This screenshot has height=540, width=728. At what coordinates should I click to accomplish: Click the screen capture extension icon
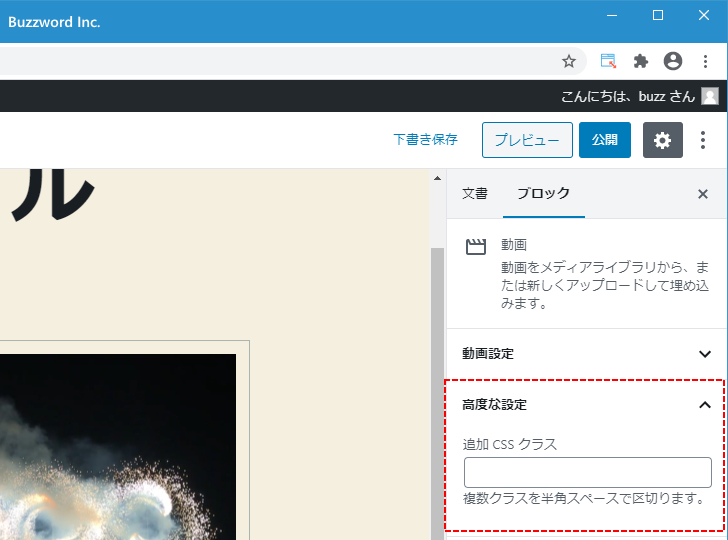pos(608,61)
